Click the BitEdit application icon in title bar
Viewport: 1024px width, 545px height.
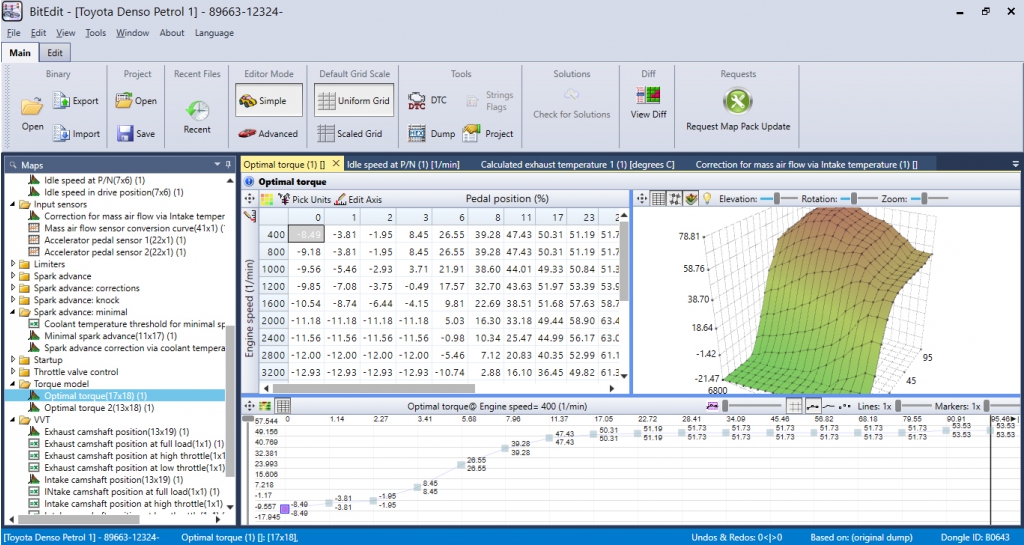click(x=13, y=11)
